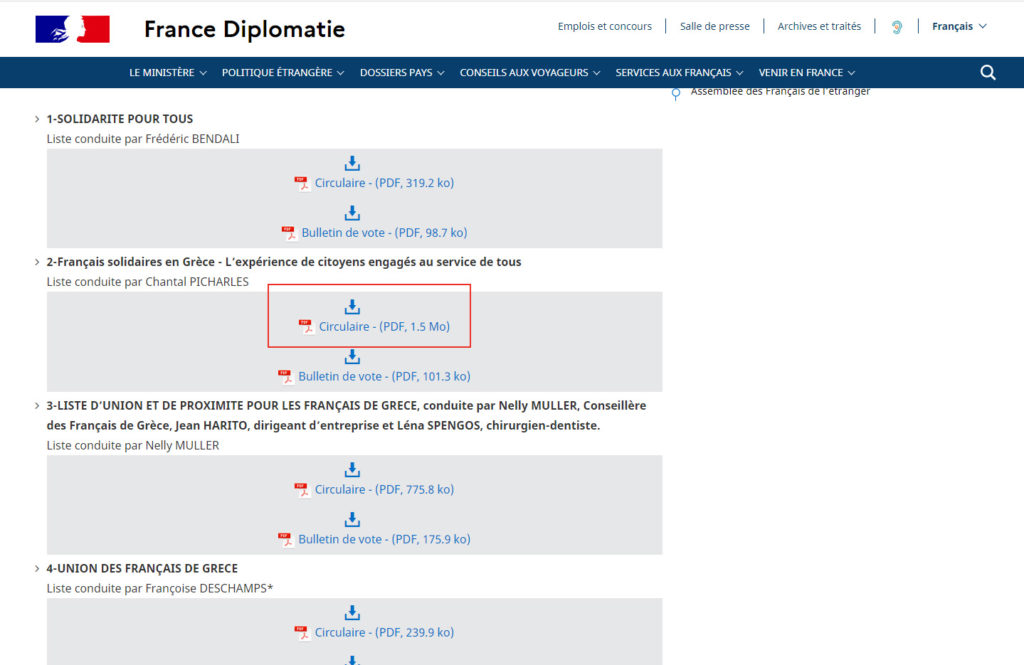1024x665 pixels.
Task: Click the accessibility ear icon in header
Action: [x=897, y=27]
